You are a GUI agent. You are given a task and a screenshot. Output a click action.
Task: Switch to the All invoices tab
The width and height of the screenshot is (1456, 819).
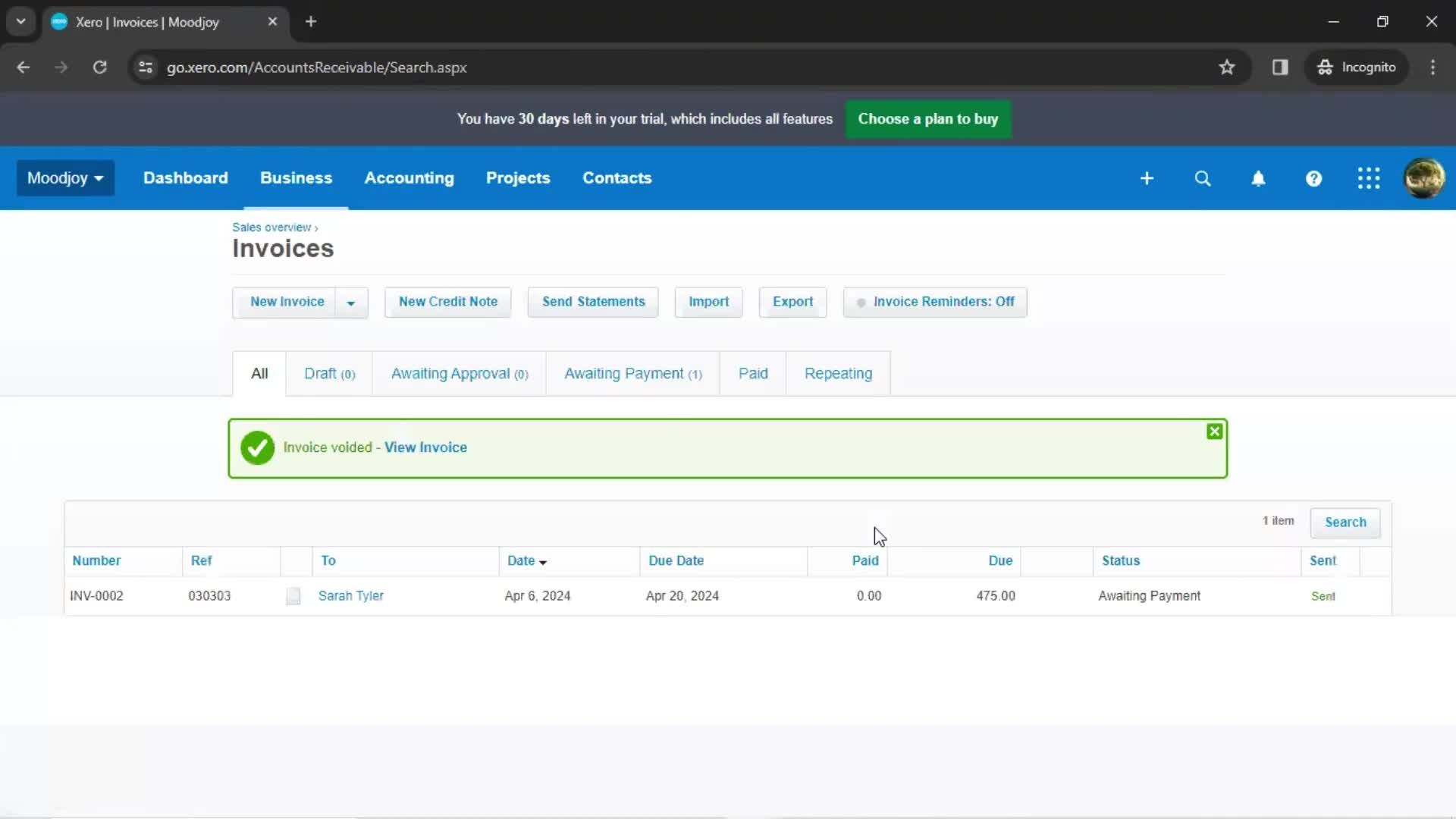pyautogui.click(x=259, y=374)
